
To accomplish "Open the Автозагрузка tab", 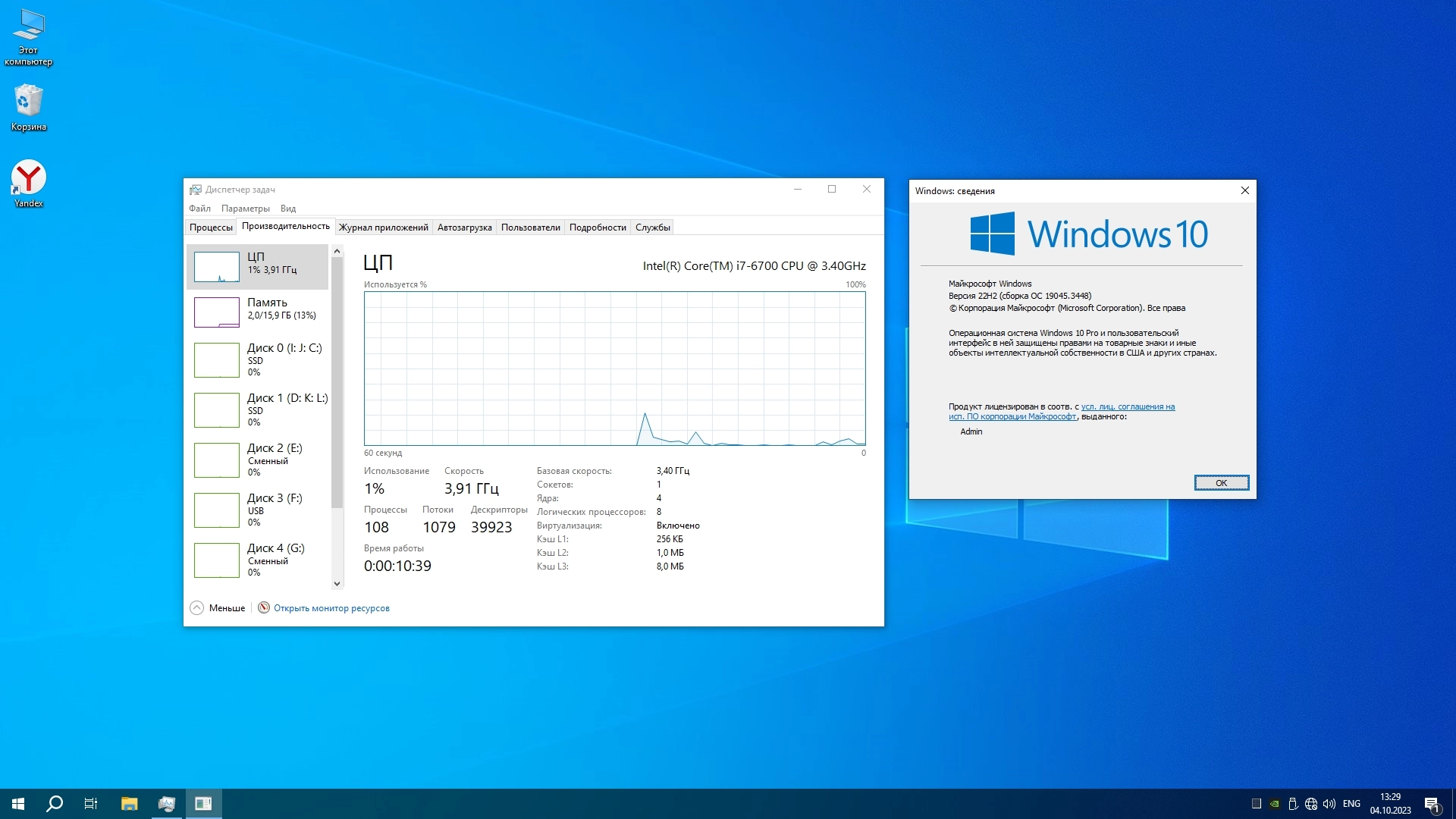I will [x=464, y=227].
